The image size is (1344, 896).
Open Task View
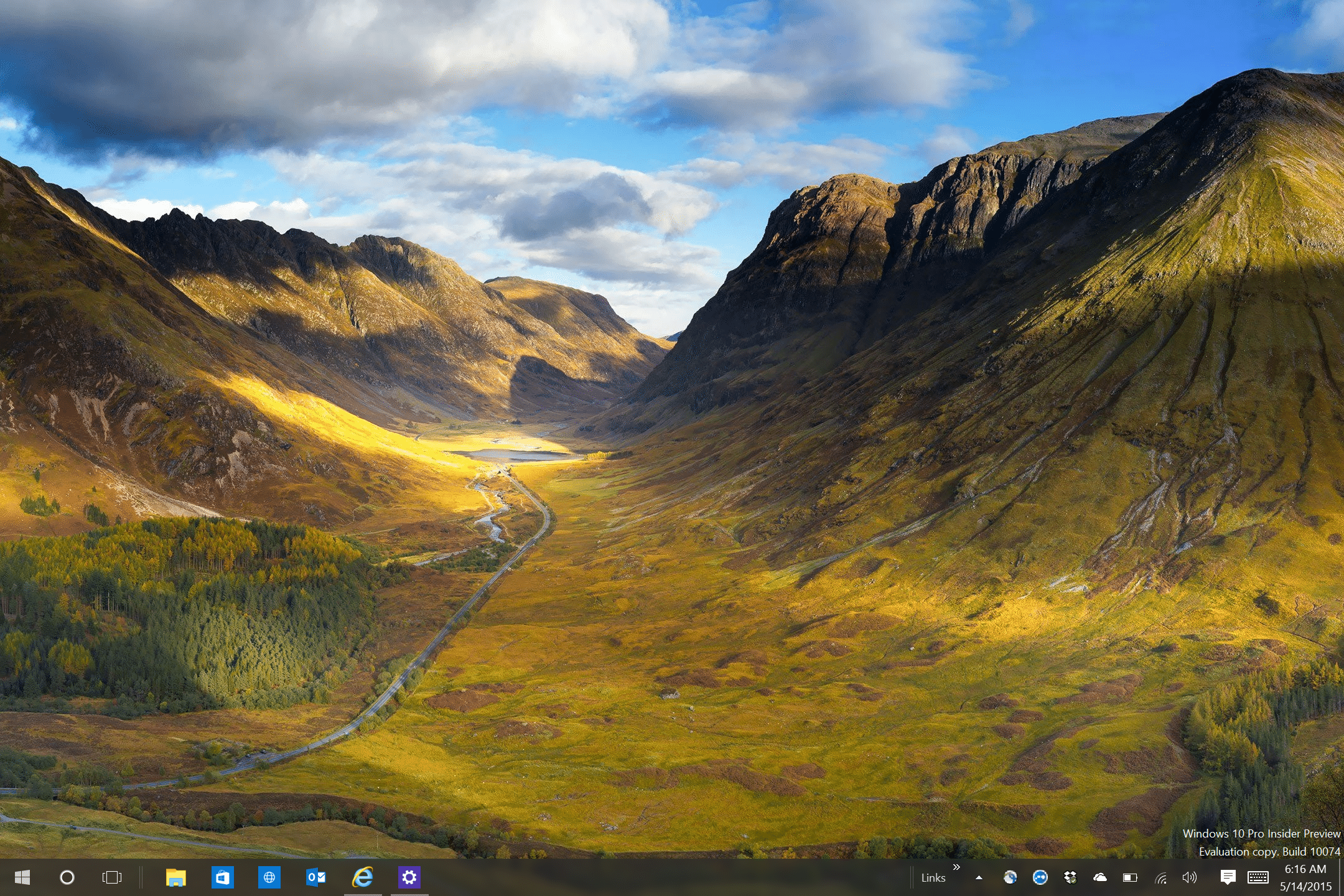112,877
